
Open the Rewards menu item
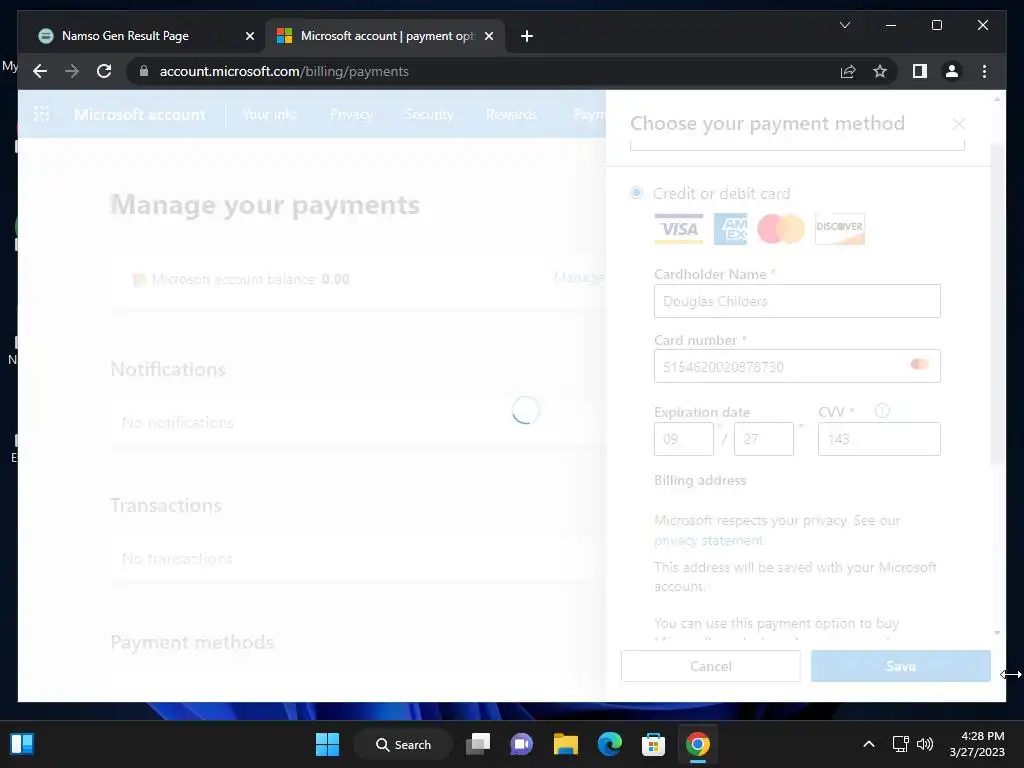click(511, 114)
